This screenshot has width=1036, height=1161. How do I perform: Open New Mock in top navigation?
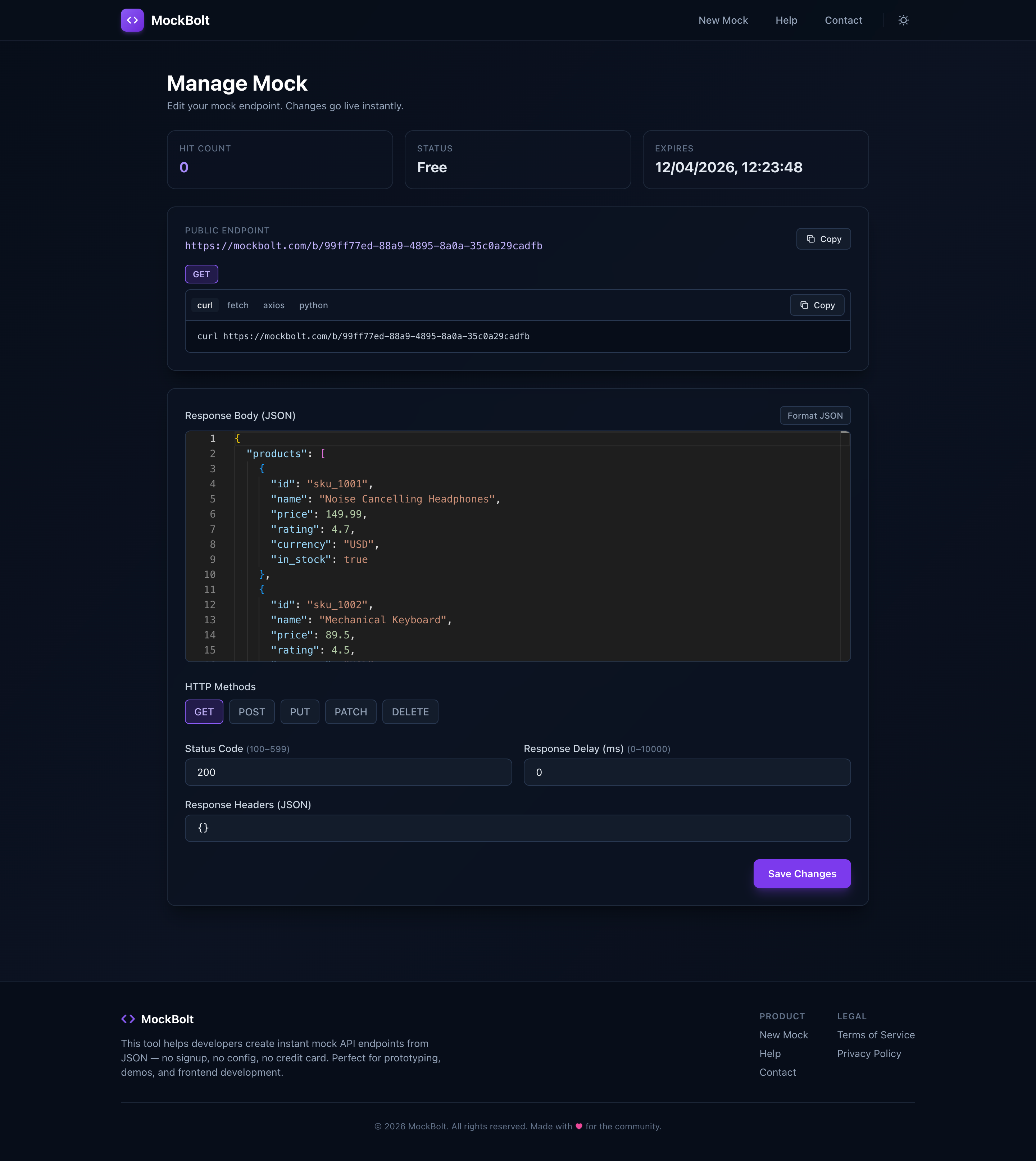click(723, 21)
